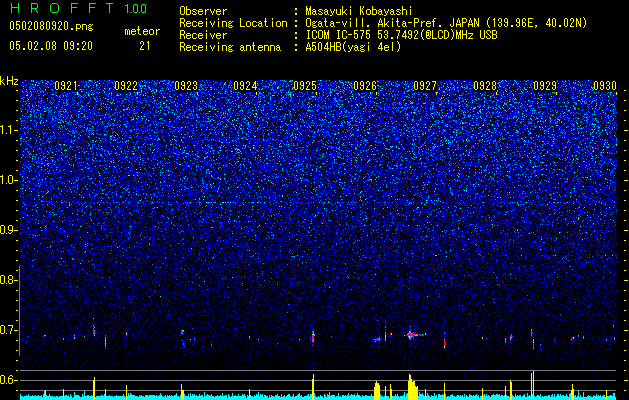Image resolution: width=629 pixels, height=400 pixels.
Task: Click the 0929 time marker
Action: pyautogui.click(x=545, y=86)
